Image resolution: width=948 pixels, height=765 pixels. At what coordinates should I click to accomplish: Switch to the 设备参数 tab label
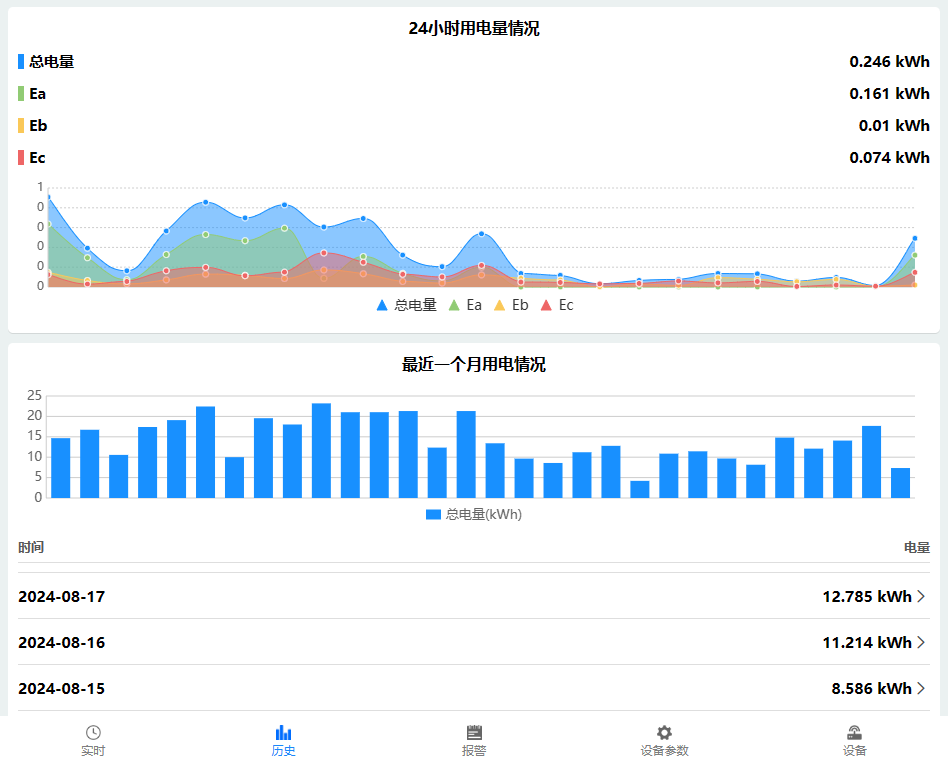tap(664, 751)
